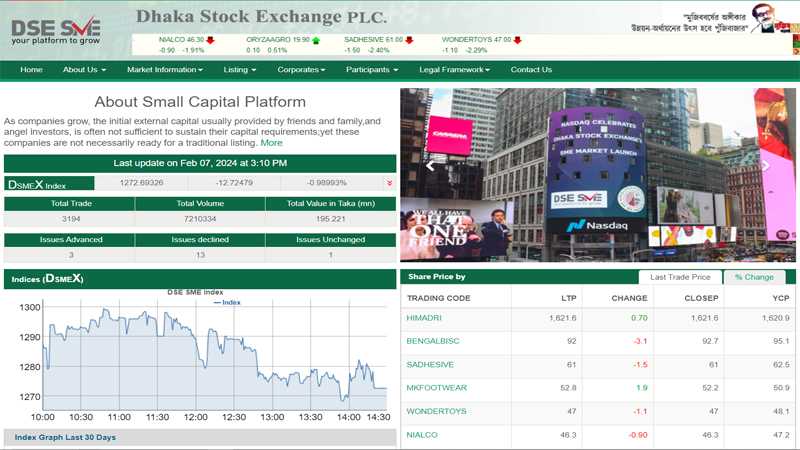Expand the Market Information dropdown
Viewport: 800px width, 450px height.
pos(164,70)
